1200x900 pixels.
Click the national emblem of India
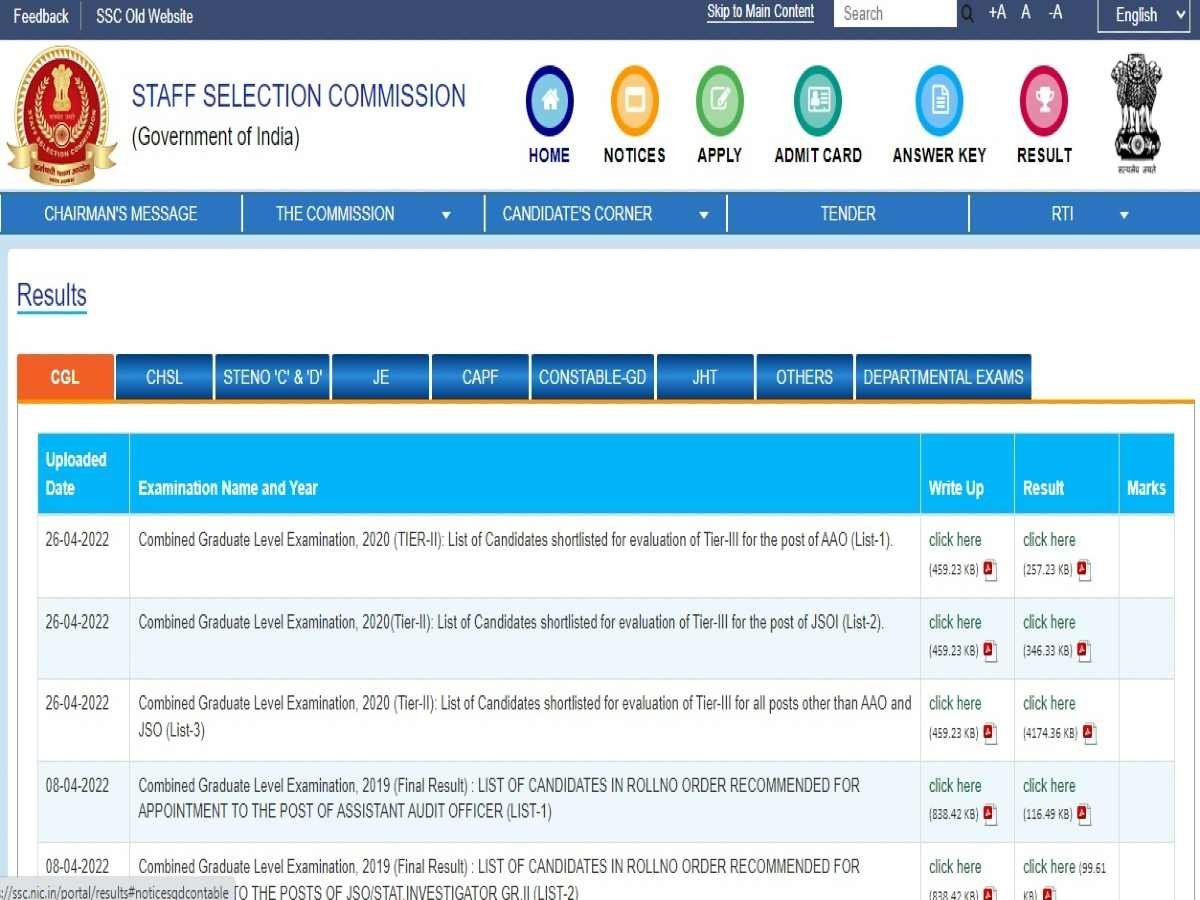tap(1137, 115)
